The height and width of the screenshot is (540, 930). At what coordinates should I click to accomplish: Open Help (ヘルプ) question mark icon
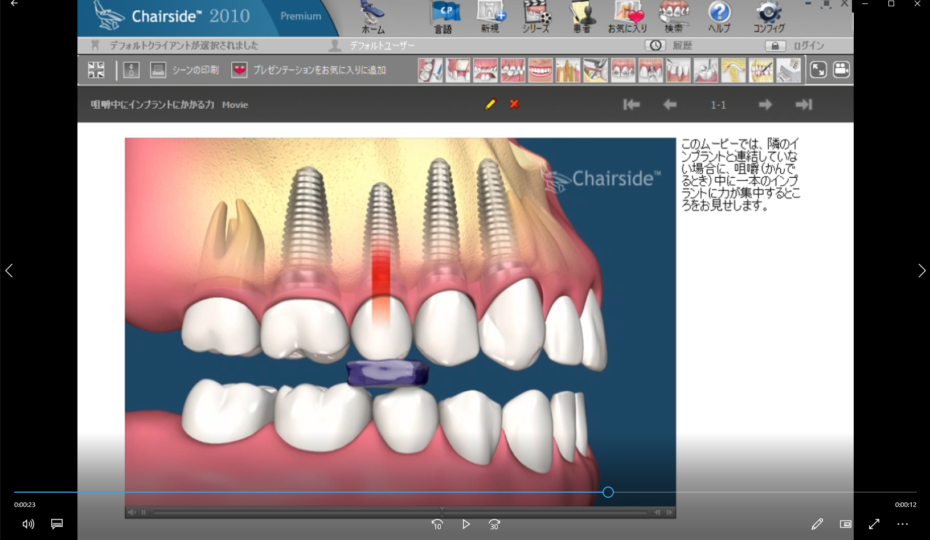[x=719, y=17]
